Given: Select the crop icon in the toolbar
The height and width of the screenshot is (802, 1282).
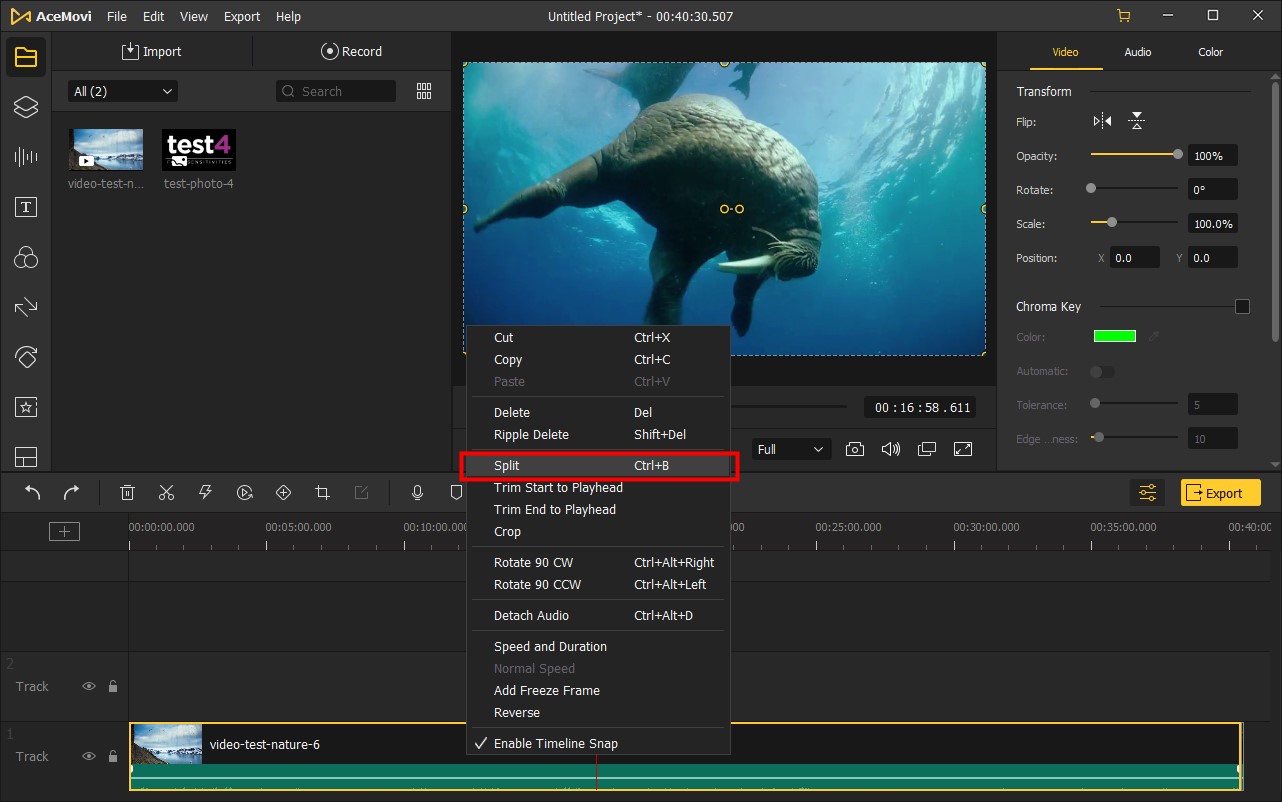Looking at the screenshot, I should click(321, 492).
